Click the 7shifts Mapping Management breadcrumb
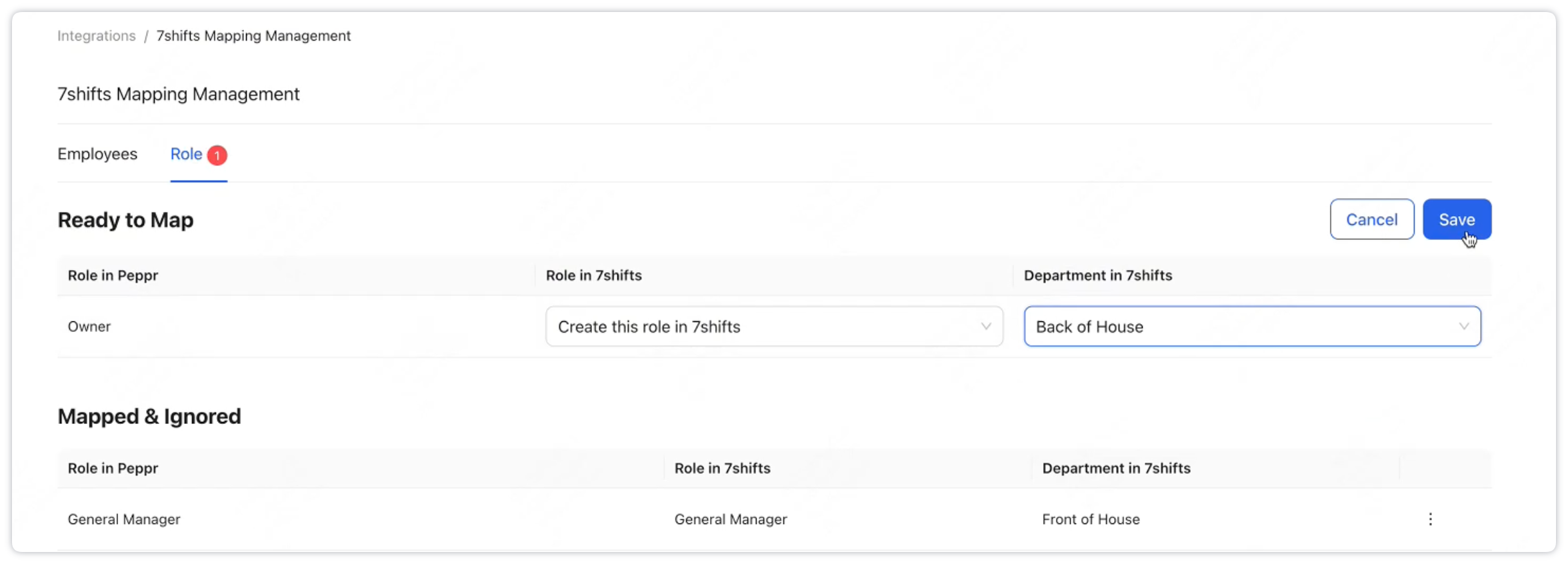Screen dimensions: 1568x564 click(253, 36)
